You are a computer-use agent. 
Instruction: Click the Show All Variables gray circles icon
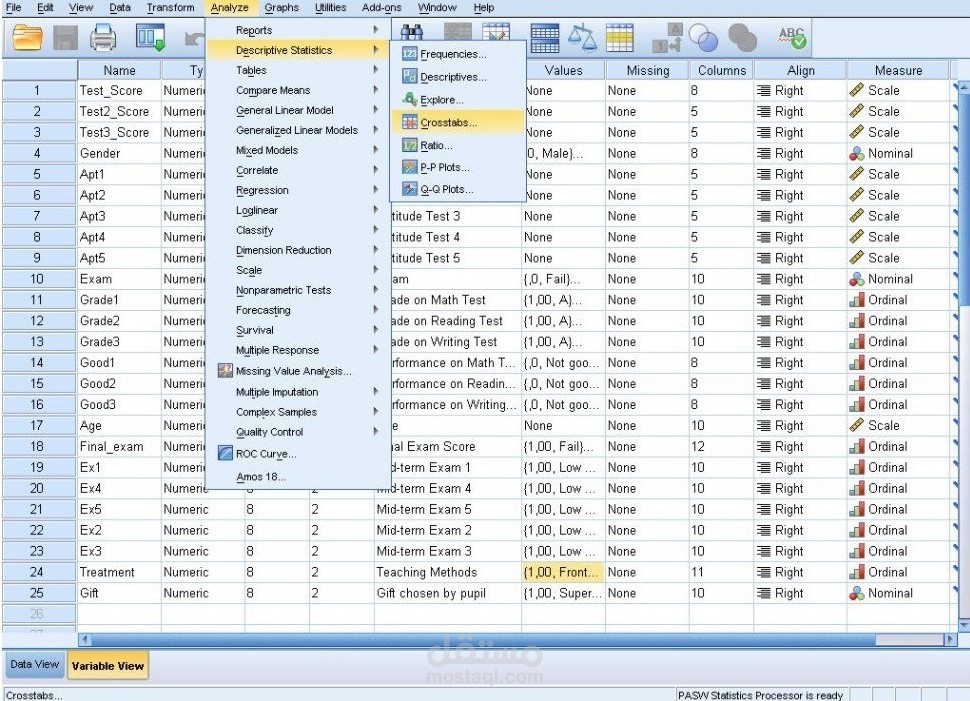742,38
